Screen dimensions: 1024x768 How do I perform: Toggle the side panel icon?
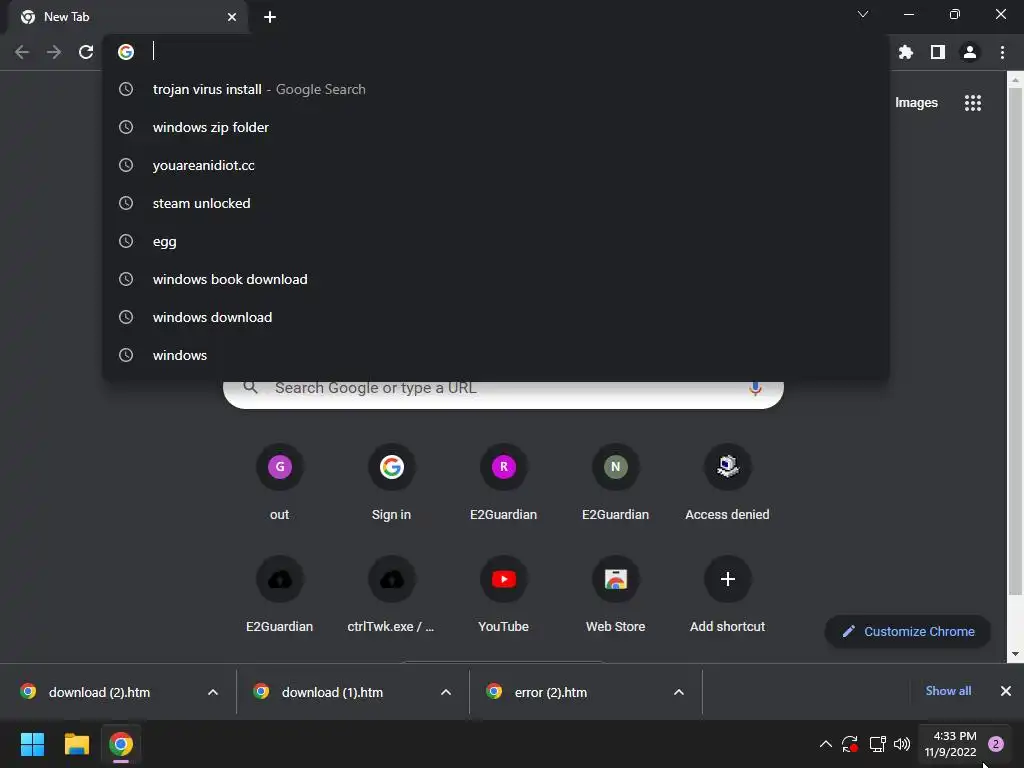(x=938, y=52)
